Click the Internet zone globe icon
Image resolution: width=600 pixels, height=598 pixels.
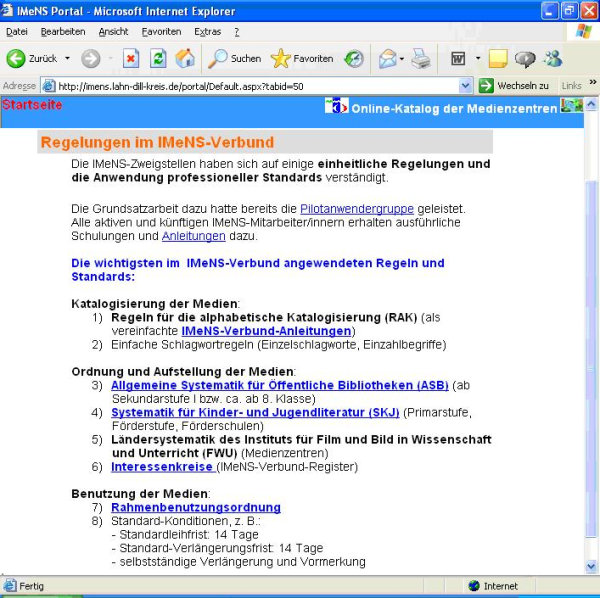pyautogui.click(x=474, y=585)
